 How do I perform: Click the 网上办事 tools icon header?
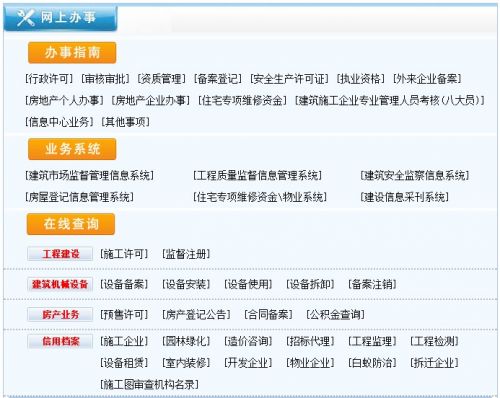click(60, 18)
